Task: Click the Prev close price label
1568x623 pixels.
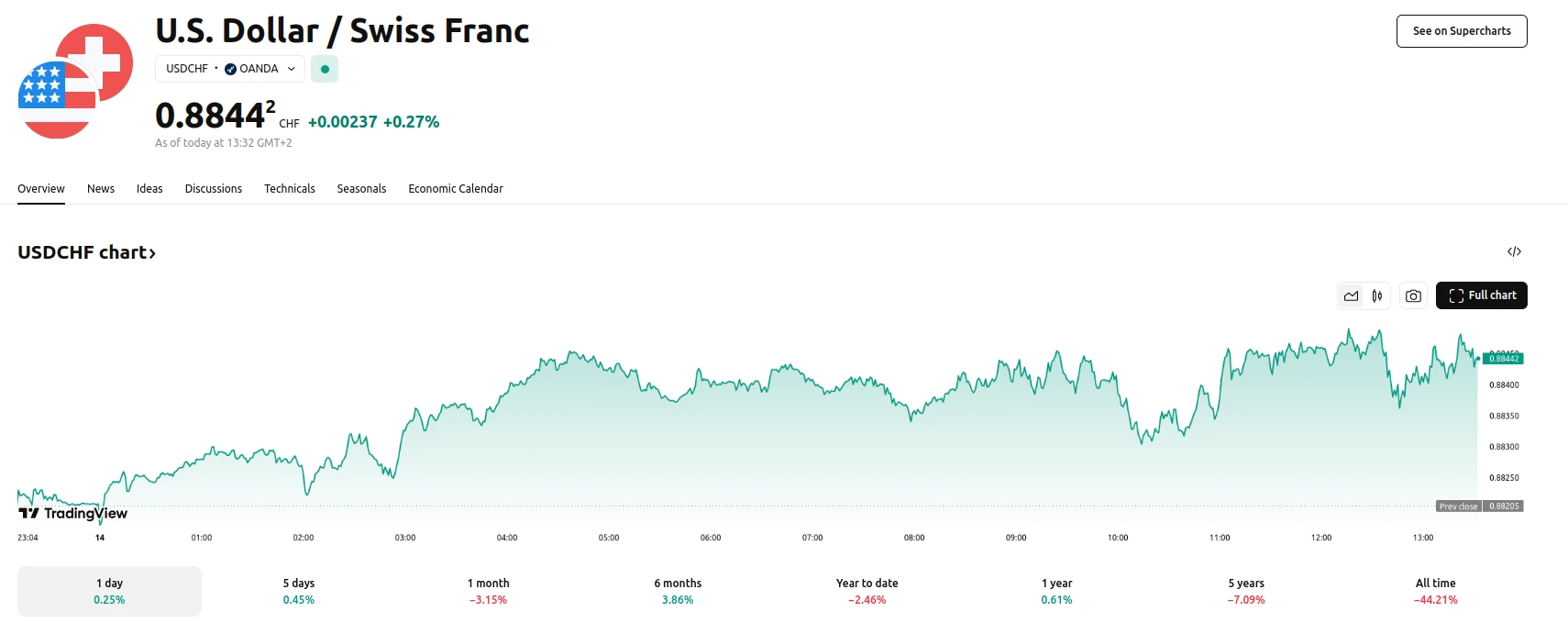Action: [1458, 506]
